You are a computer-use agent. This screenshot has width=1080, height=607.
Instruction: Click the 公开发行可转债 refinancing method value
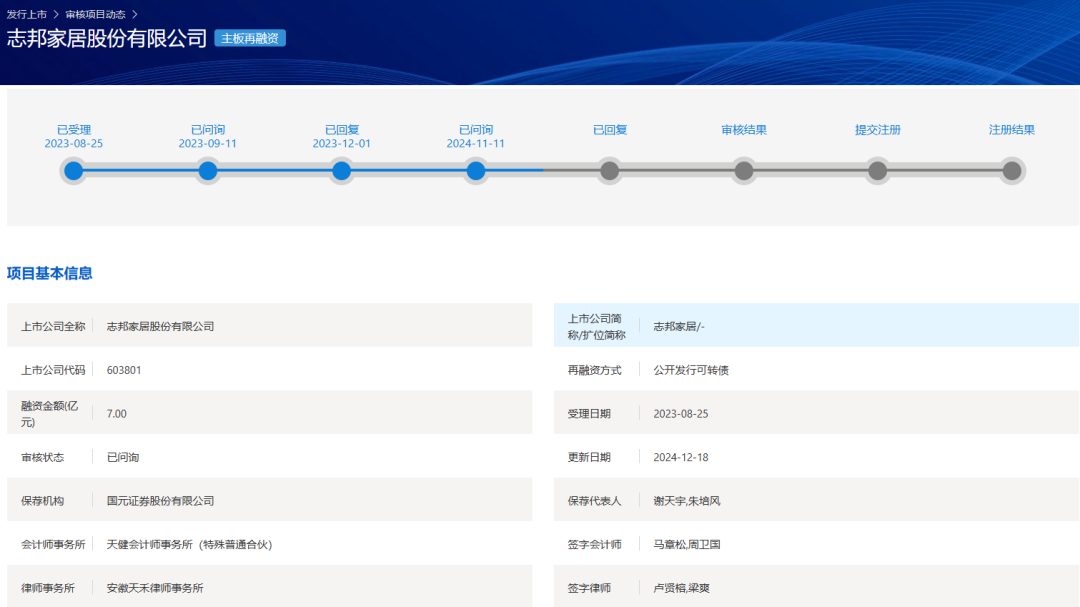691,370
